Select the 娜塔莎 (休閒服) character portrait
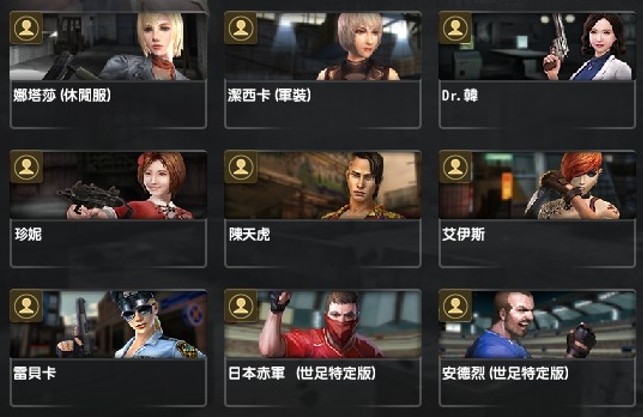643x417 pixels. [x=108, y=46]
